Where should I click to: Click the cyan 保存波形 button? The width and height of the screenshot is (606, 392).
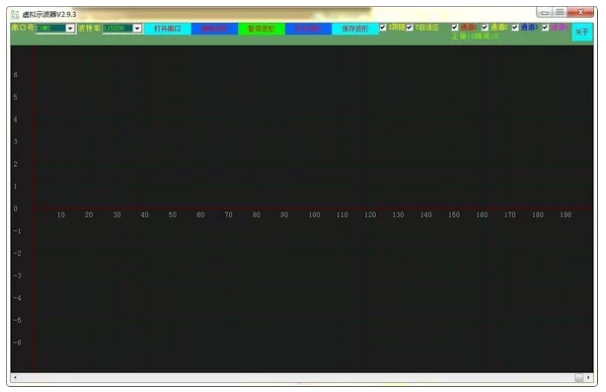tap(355, 29)
